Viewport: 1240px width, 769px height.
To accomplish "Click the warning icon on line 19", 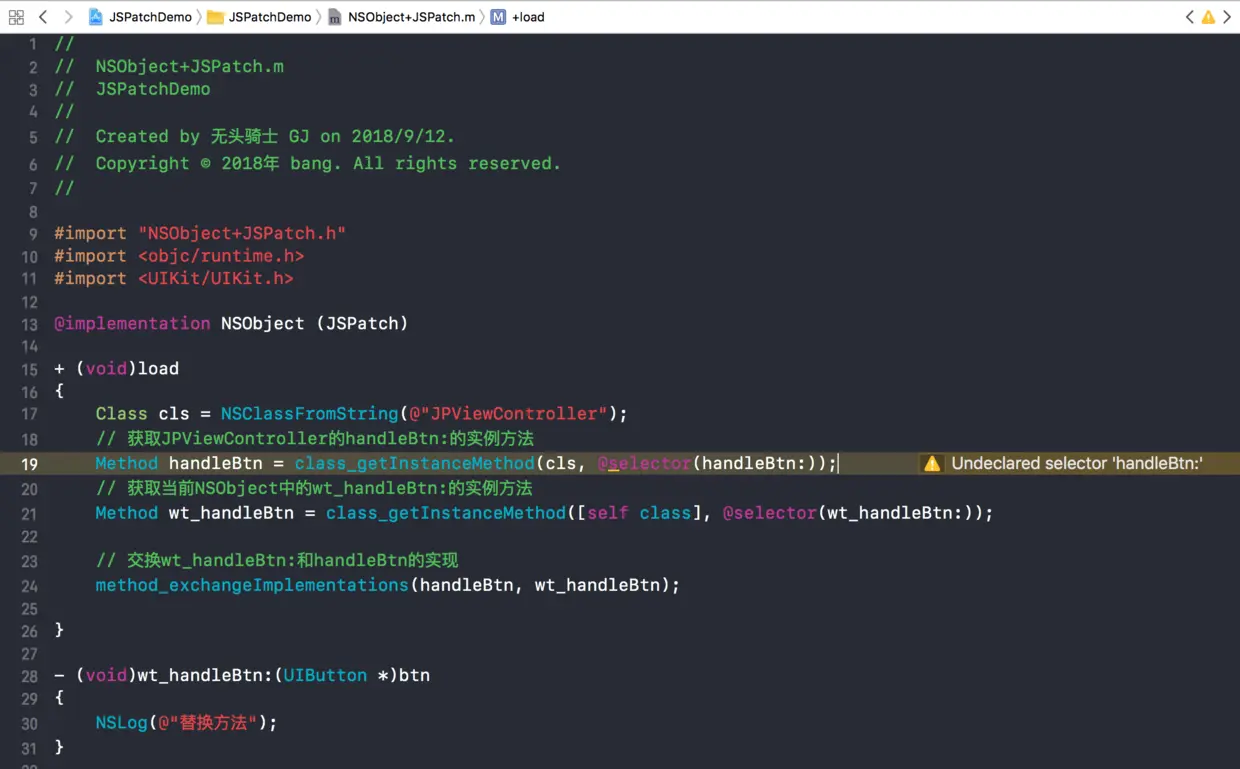I will (932, 463).
